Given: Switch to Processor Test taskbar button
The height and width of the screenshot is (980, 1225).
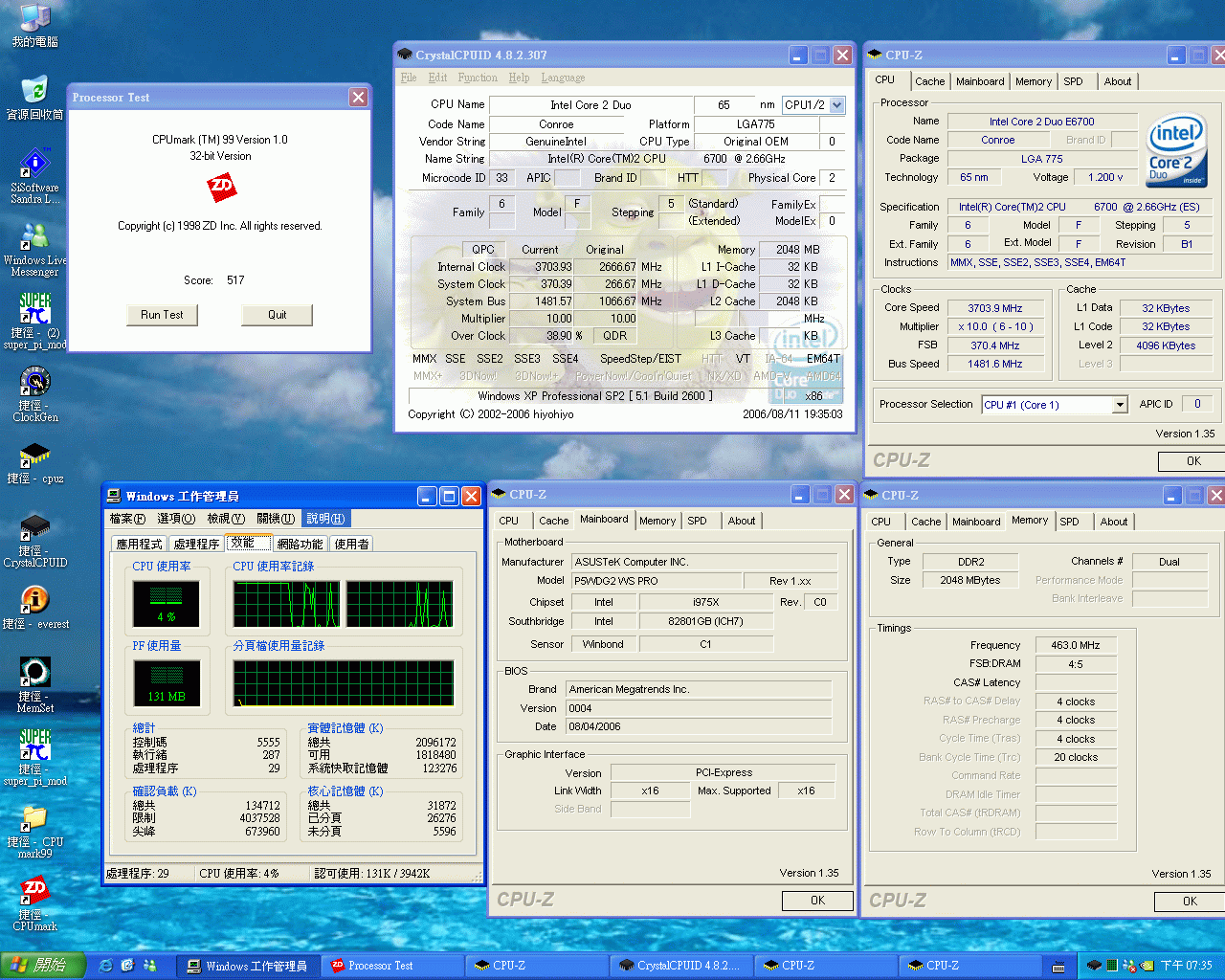Looking at the screenshot, I should point(392,966).
